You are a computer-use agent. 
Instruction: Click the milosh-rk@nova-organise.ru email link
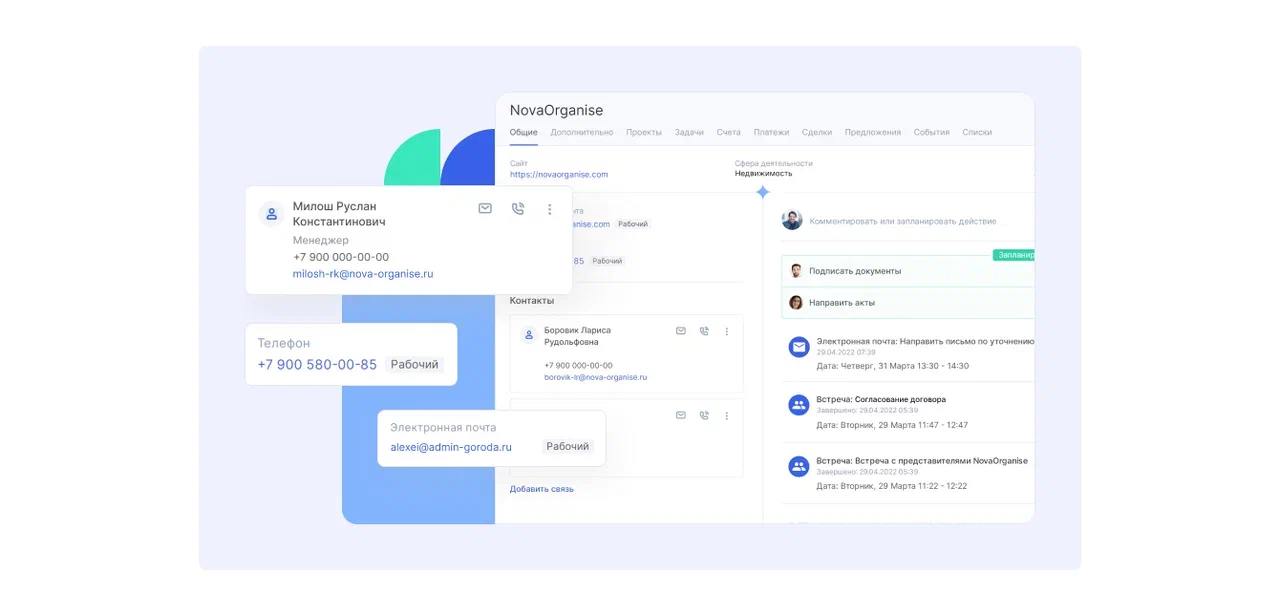click(x=363, y=274)
